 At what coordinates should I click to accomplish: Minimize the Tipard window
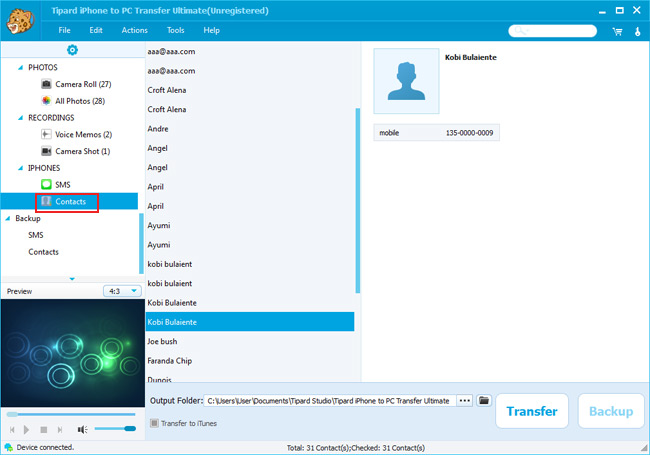coord(602,11)
